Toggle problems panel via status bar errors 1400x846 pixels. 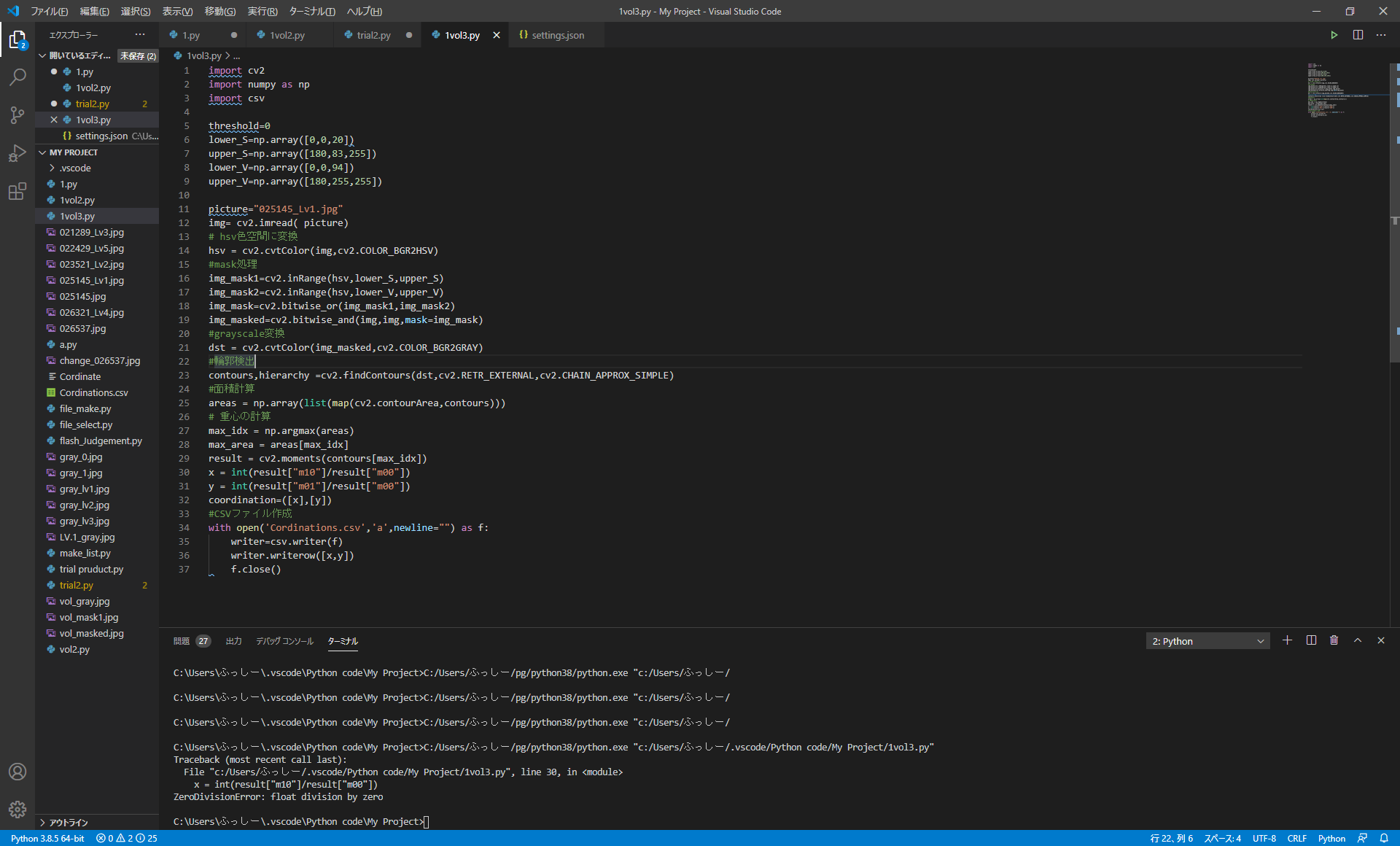[126, 839]
